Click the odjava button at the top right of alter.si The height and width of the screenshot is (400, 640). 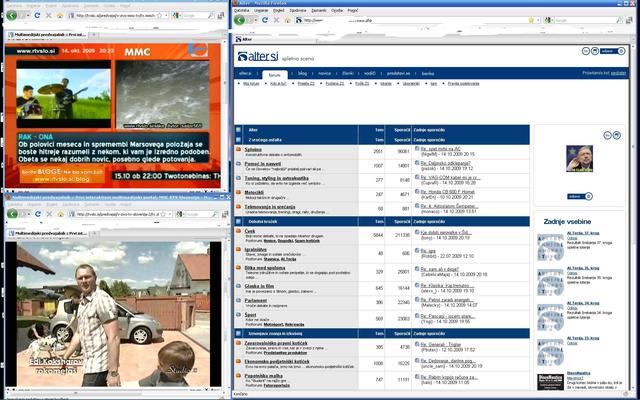[x=612, y=51]
